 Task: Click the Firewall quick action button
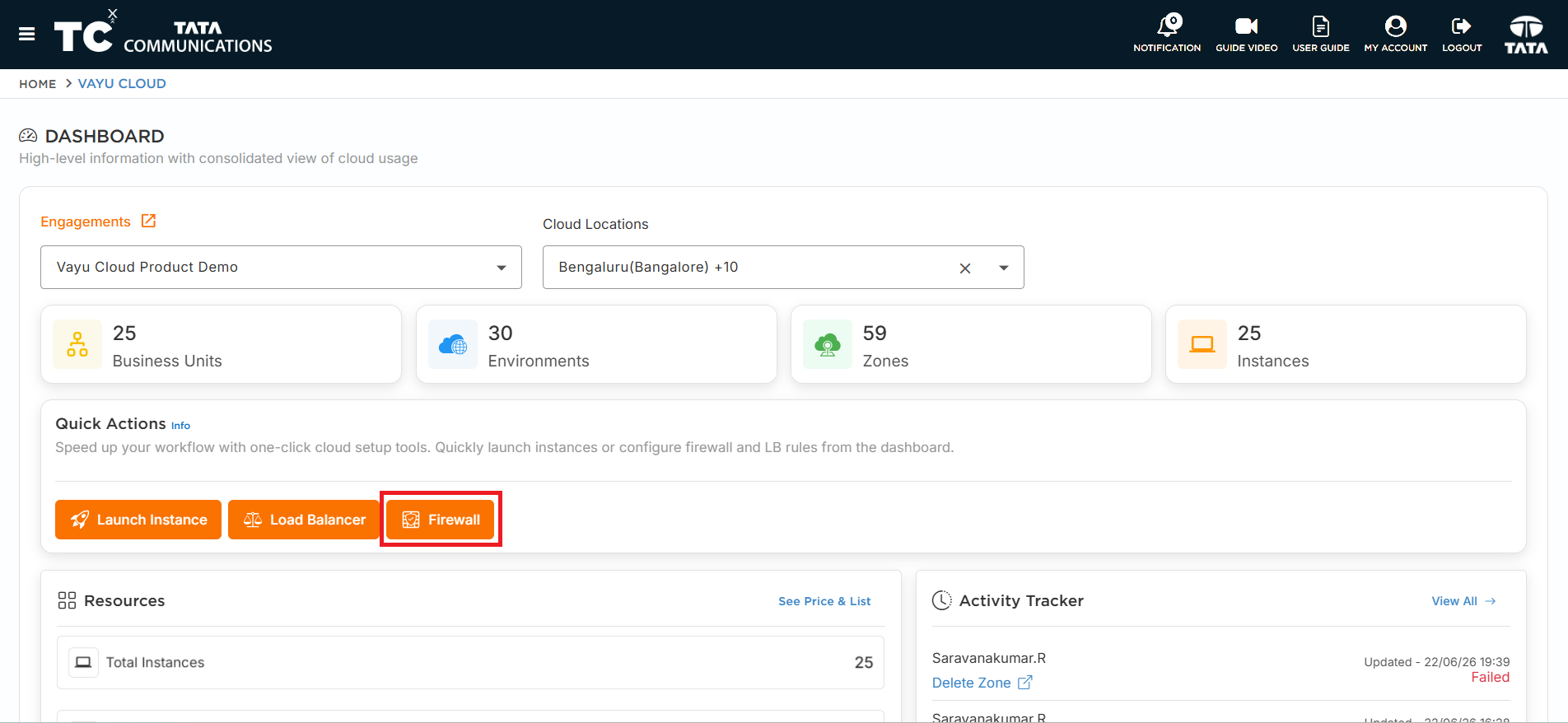point(441,520)
